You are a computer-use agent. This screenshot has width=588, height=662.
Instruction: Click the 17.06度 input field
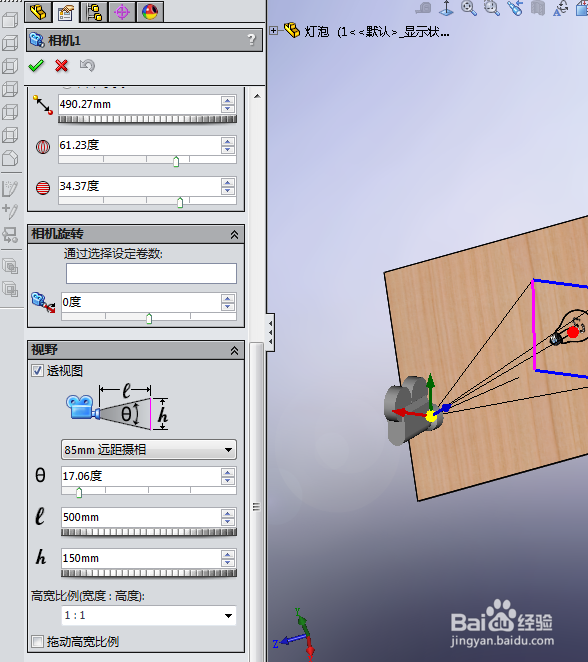point(141,476)
